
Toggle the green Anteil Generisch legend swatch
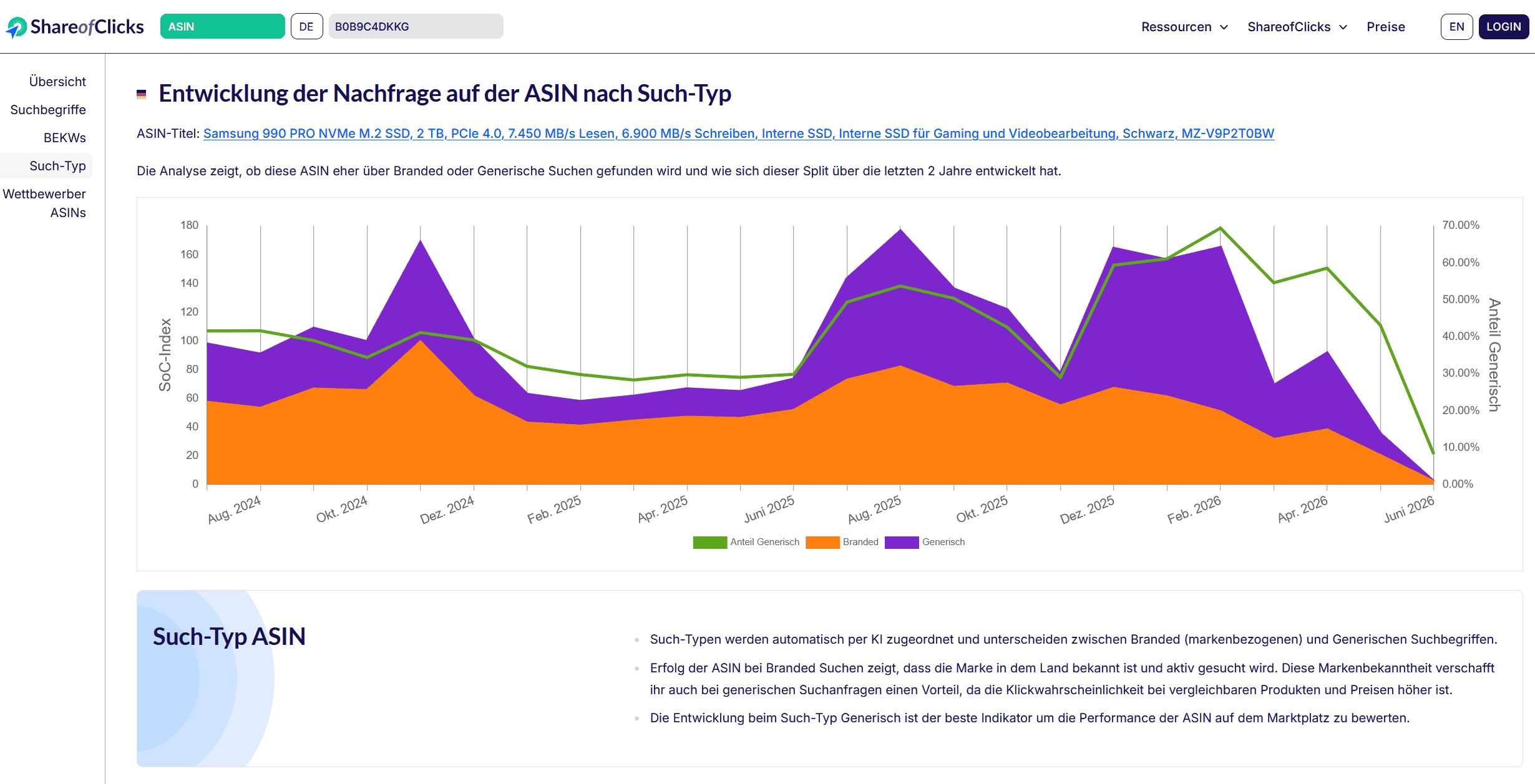(709, 542)
